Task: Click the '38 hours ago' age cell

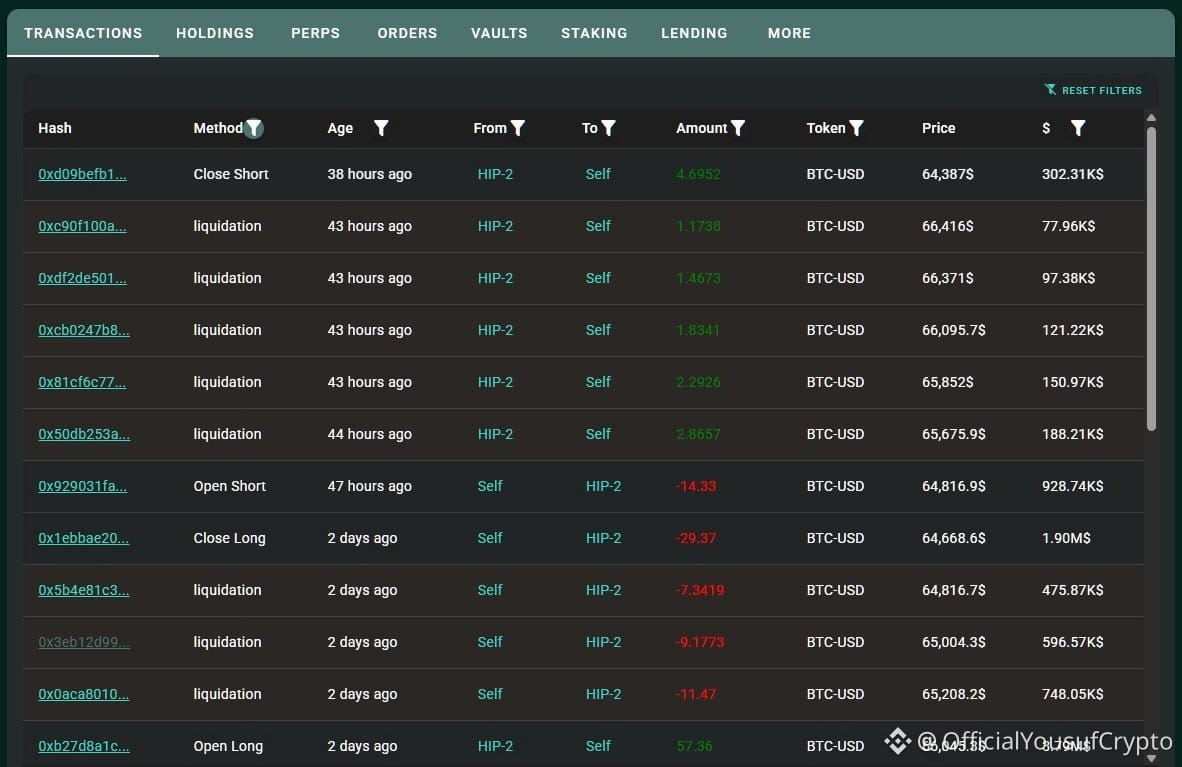Action: coord(369,174)
